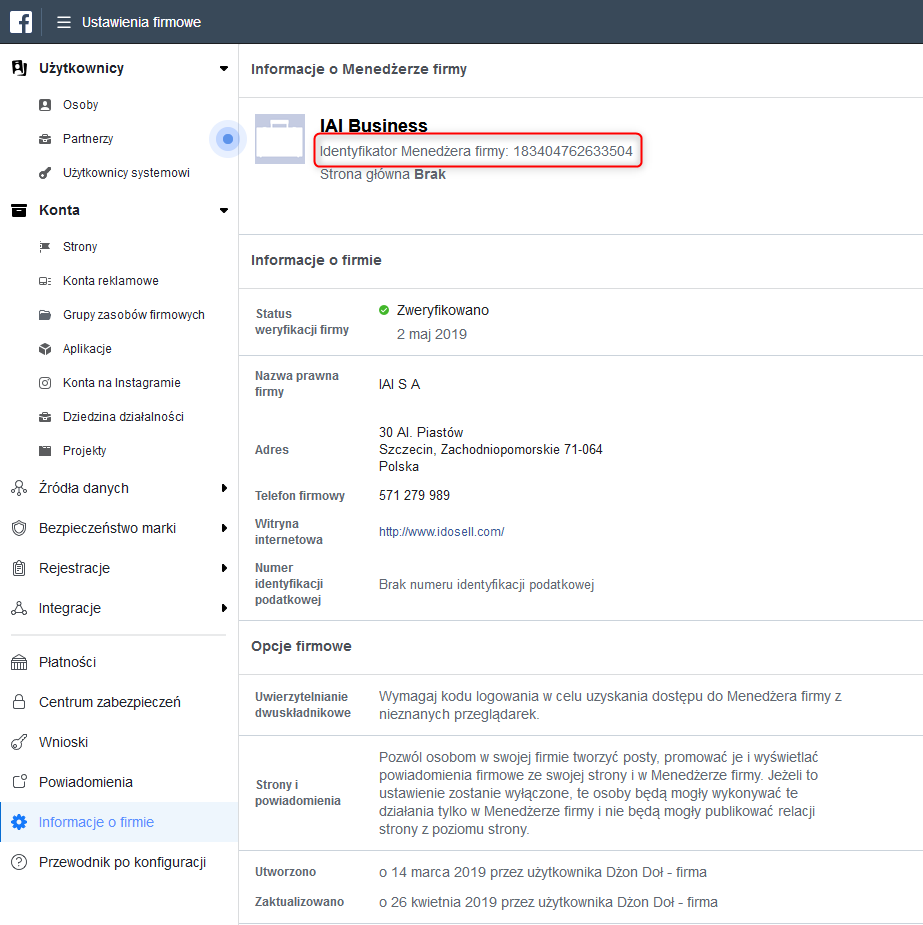Open Grupy zasobów firmowych
The height and width of the screenshot is (925, 923).
point(134,315)
